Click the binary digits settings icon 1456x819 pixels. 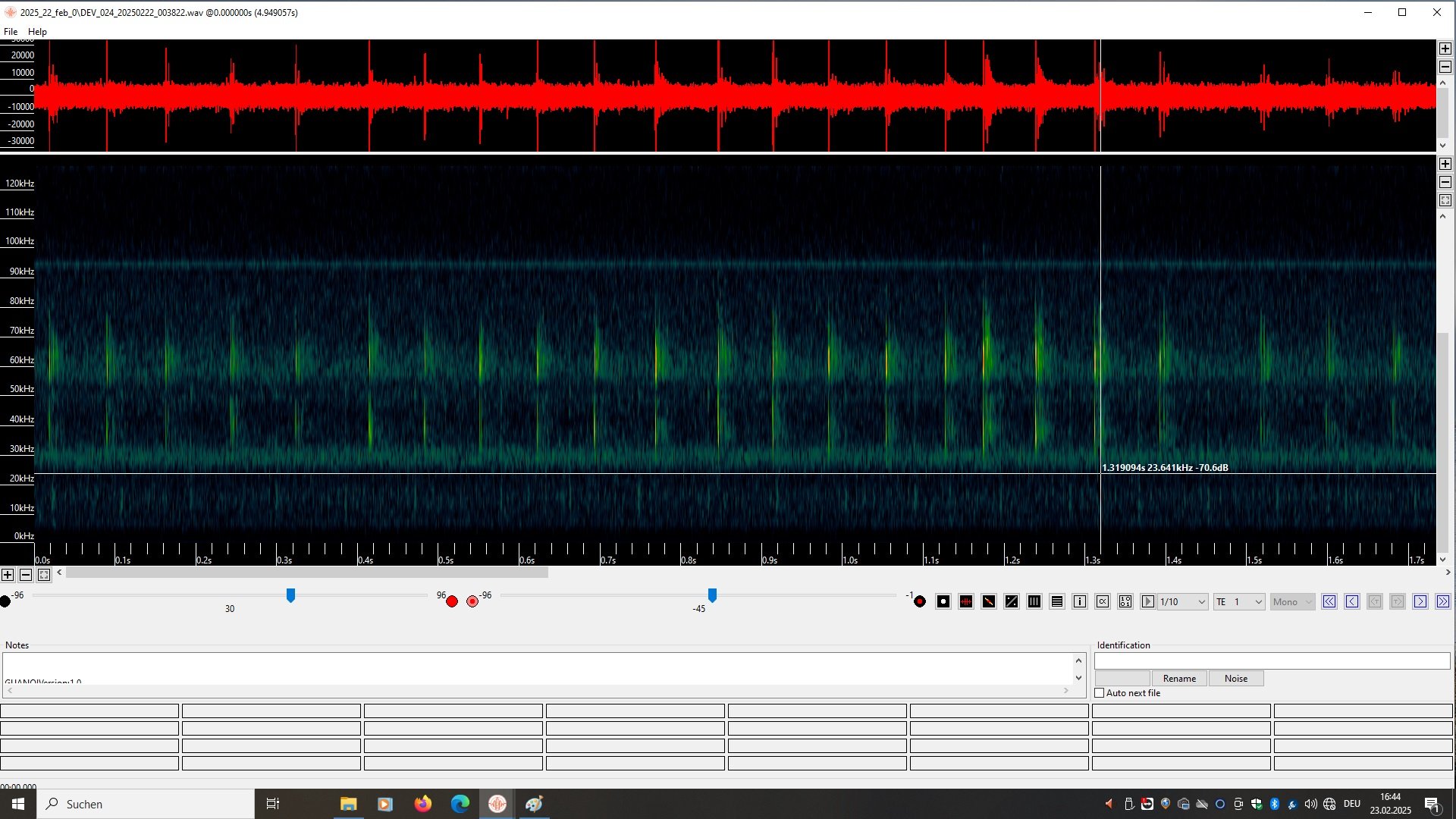[x=1125, y=601]
